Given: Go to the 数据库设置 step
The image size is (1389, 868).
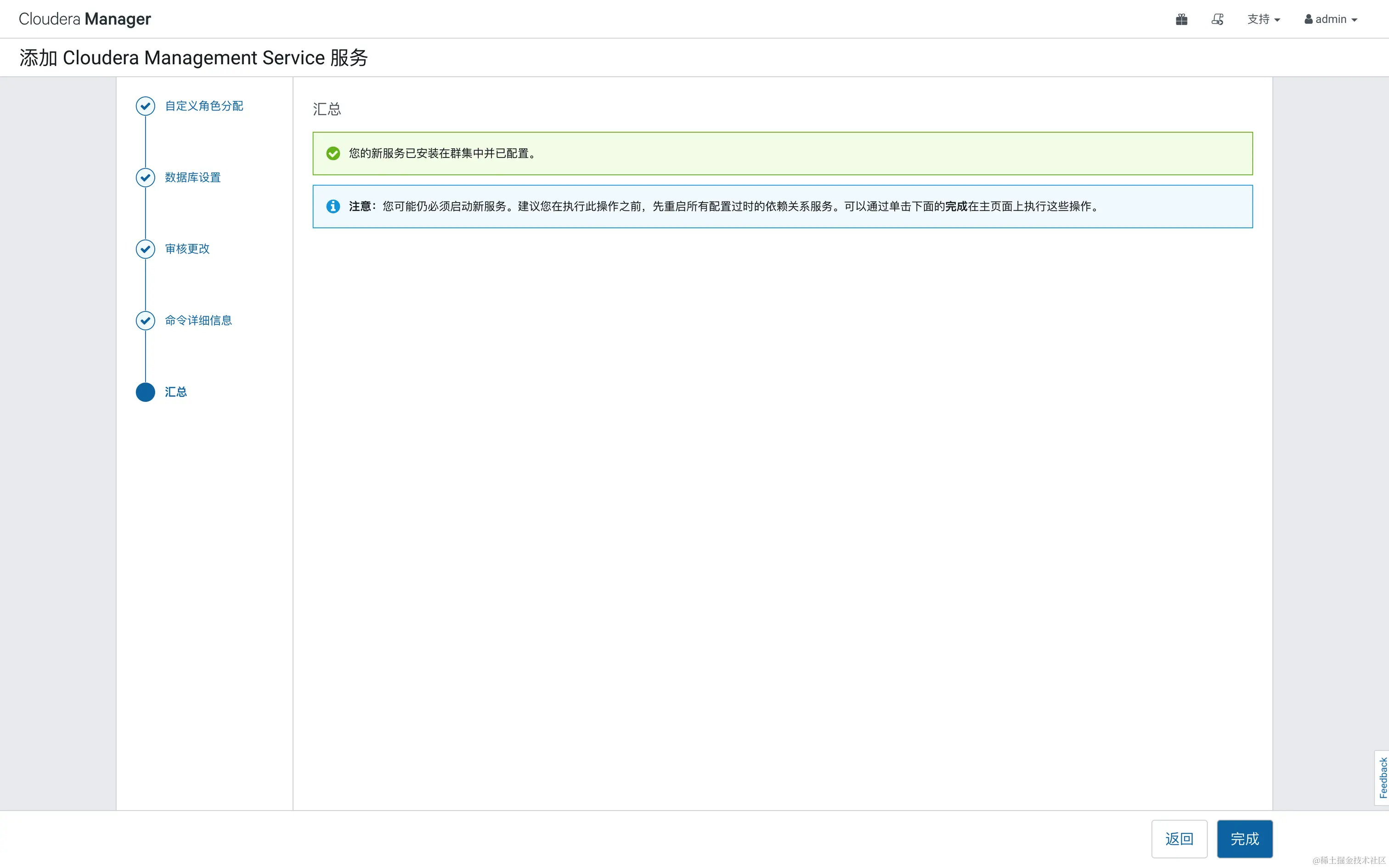Looking at the screenshot, I should [x=193, y=177].
